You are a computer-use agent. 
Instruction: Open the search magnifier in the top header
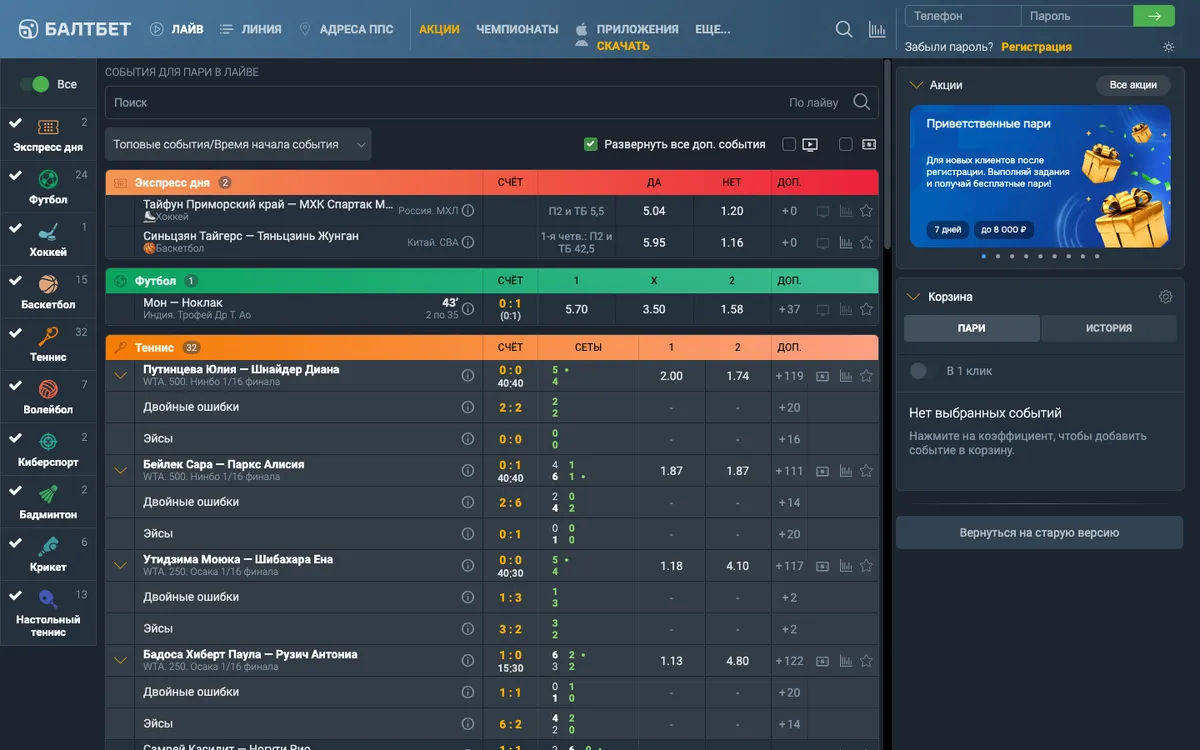[x=844, y=29]
